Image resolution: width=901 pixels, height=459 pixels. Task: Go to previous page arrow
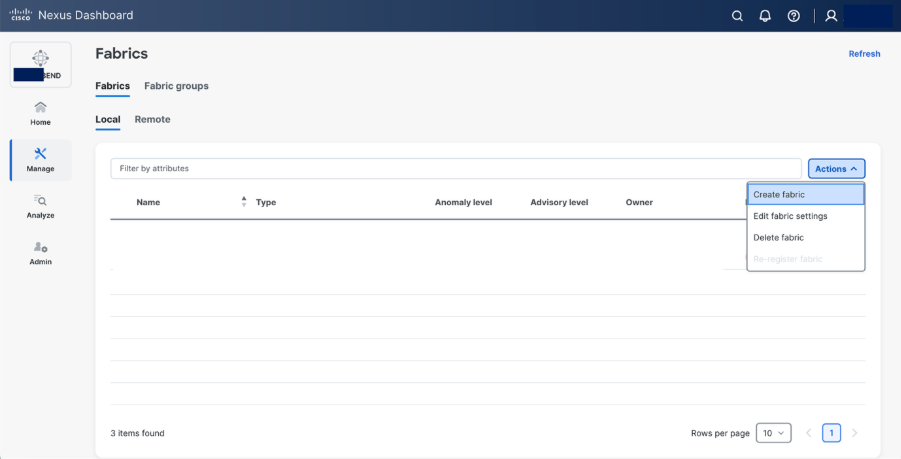(808, 433)
